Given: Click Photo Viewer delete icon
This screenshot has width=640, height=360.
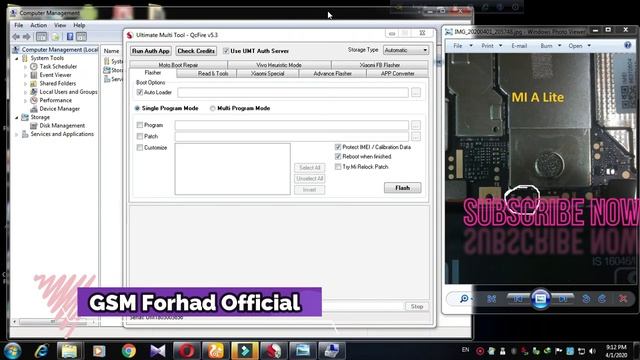Looking at the screenshot, I should [x=623, y=299].
